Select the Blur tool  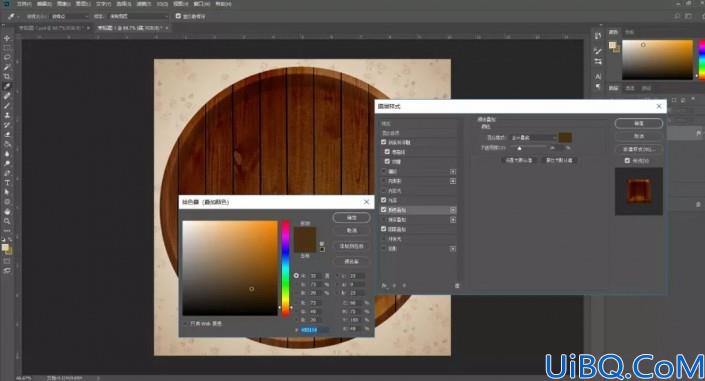click(7, 154)
